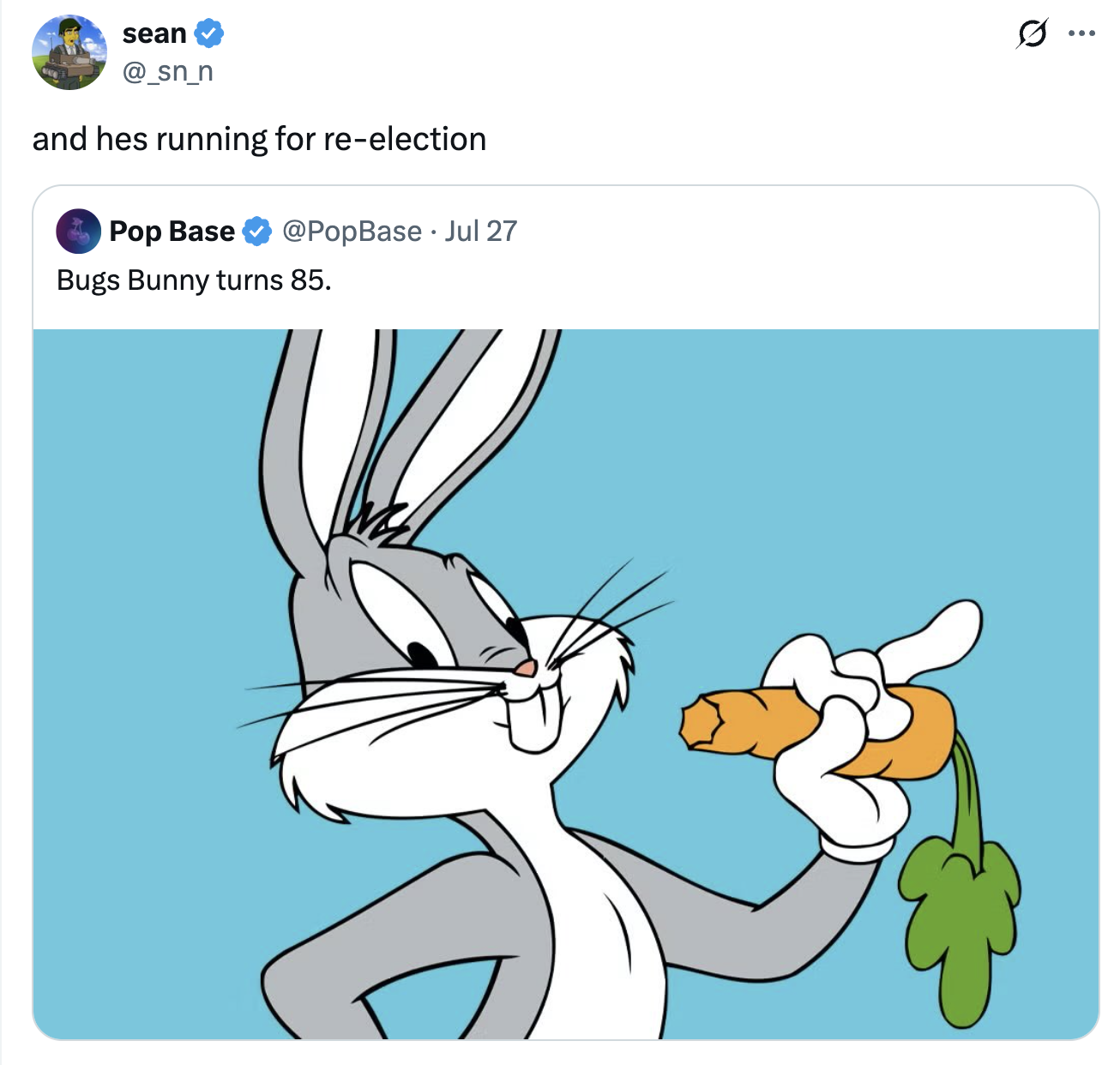This screenshot has width=1120, height=1065.
Task: Open the @_sn_n handle
Action: coord(168,73)
